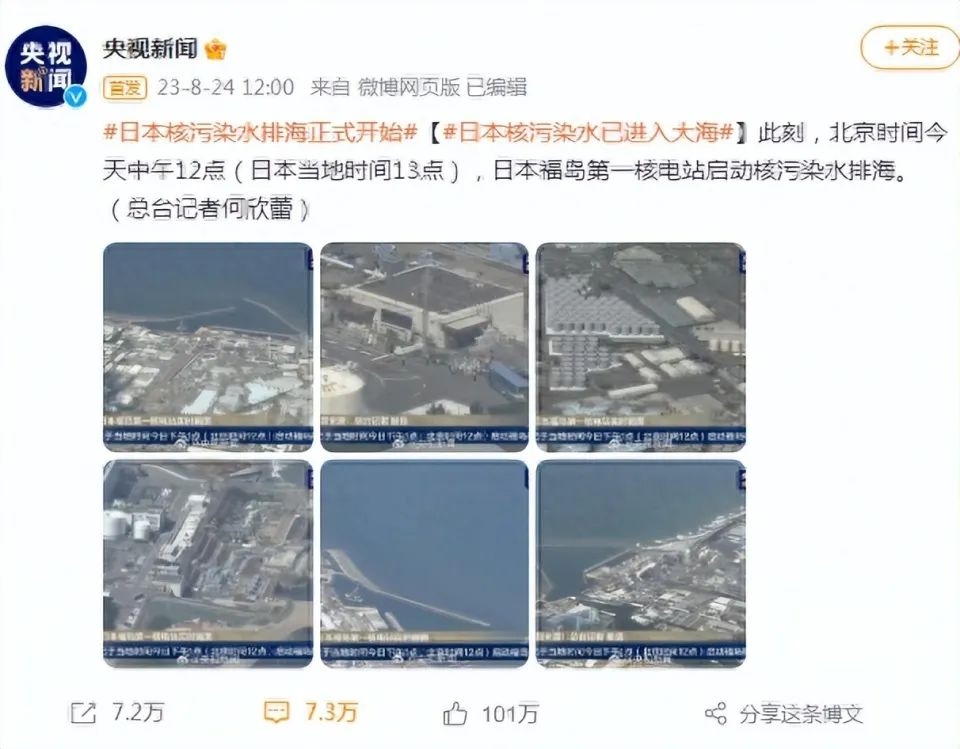
Task: Open first thumbnail showing coastline and breakwater
Action: point(208,347)
